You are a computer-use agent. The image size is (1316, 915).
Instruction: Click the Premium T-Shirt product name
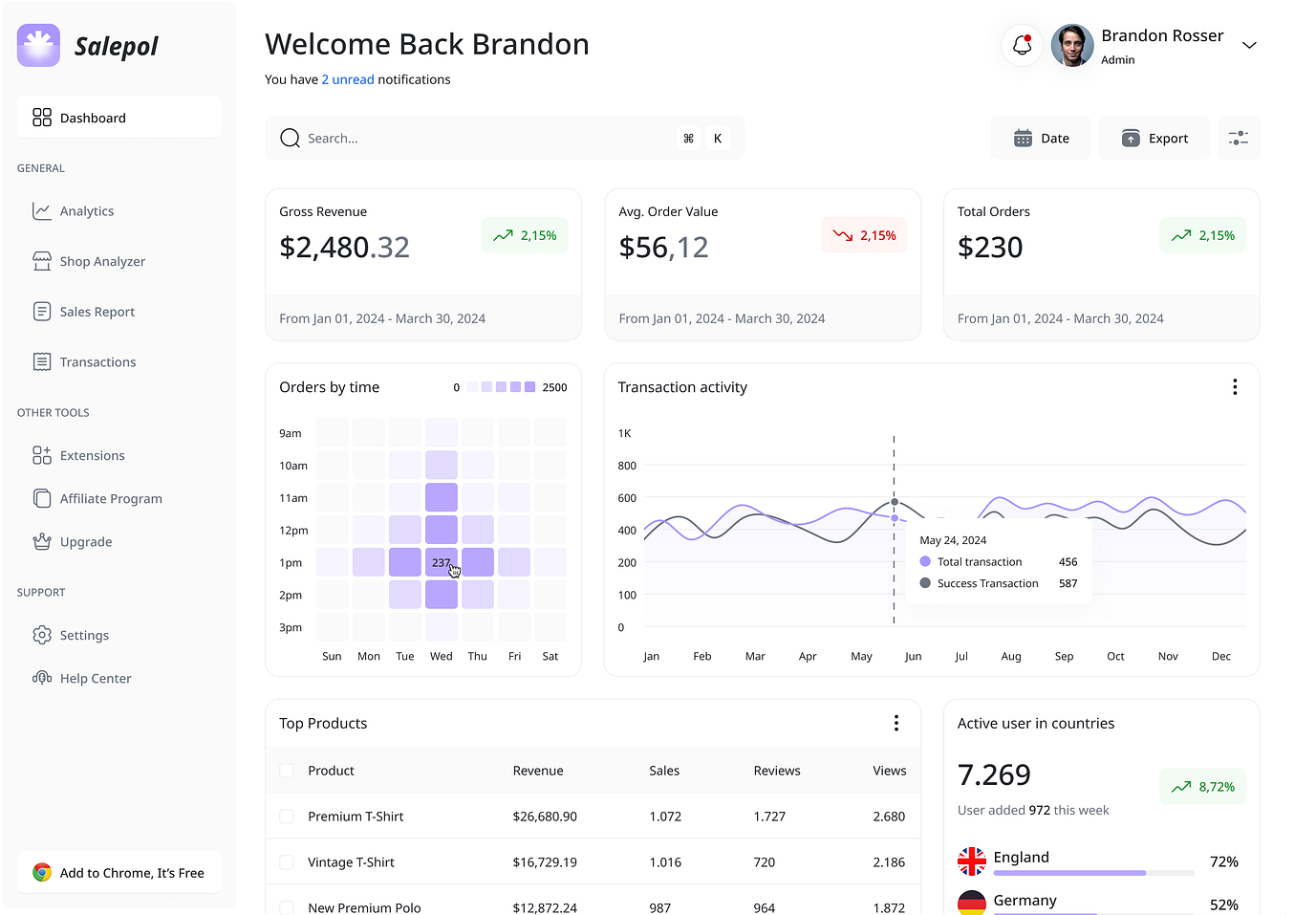click(356, 817)
